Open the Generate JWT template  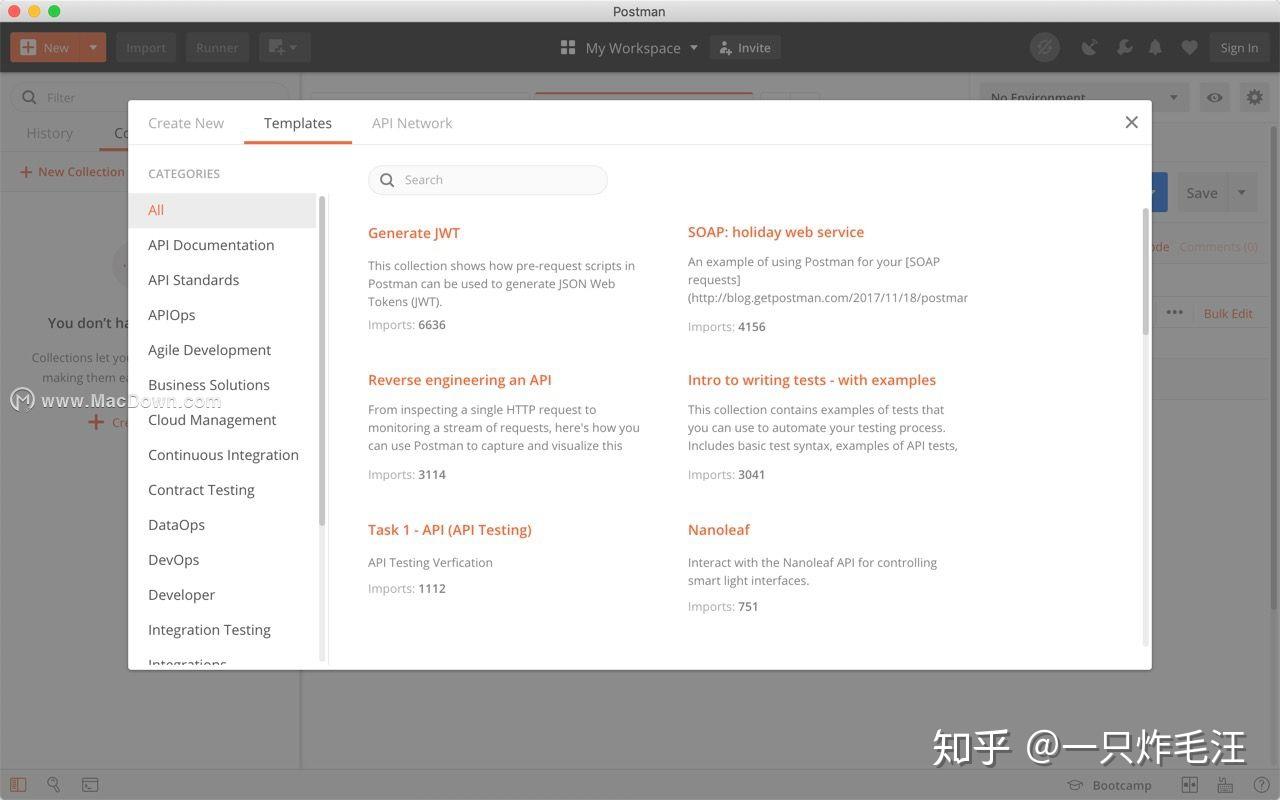[414, 233]
